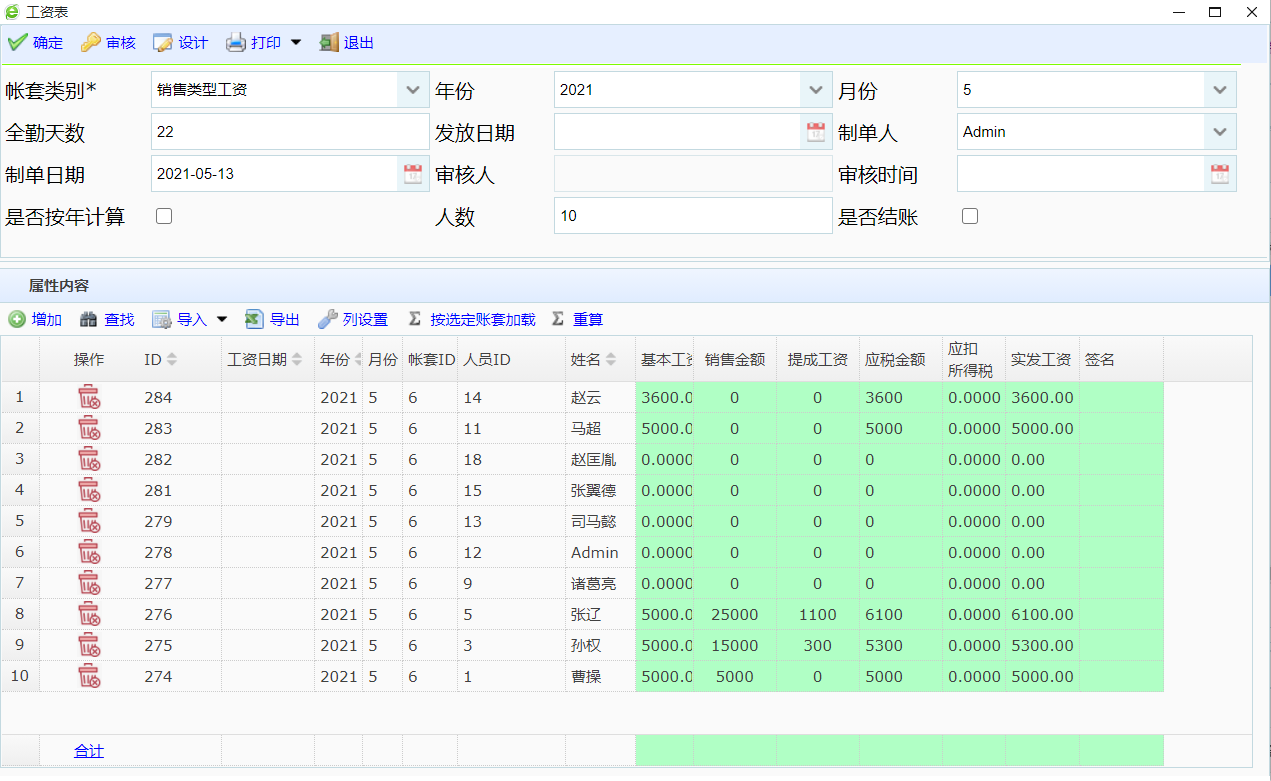Delete row for 张翼德 via trash icon
Screen dimensions: 1271x781
(89, 490)
